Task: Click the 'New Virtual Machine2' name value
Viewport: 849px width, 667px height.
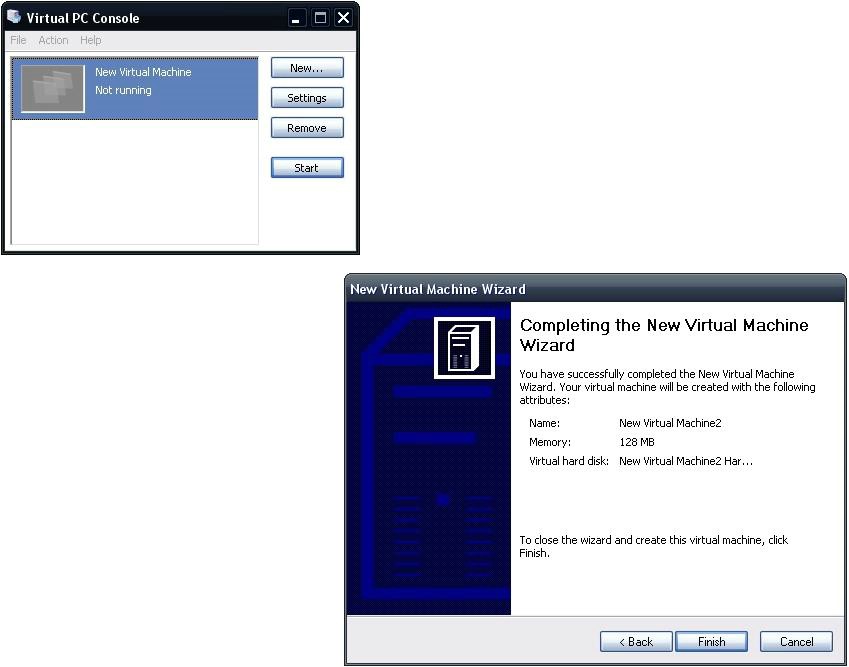Action: click(670, 423)
